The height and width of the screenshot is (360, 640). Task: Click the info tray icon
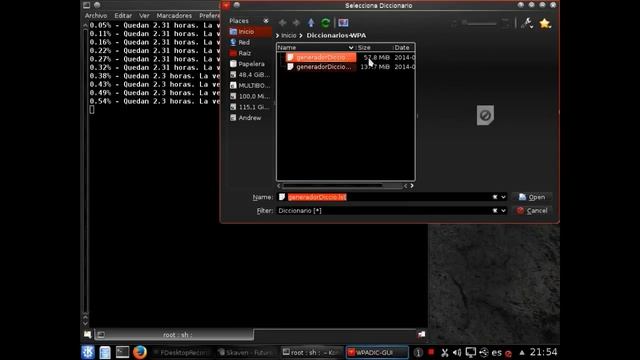click(418, 352)
